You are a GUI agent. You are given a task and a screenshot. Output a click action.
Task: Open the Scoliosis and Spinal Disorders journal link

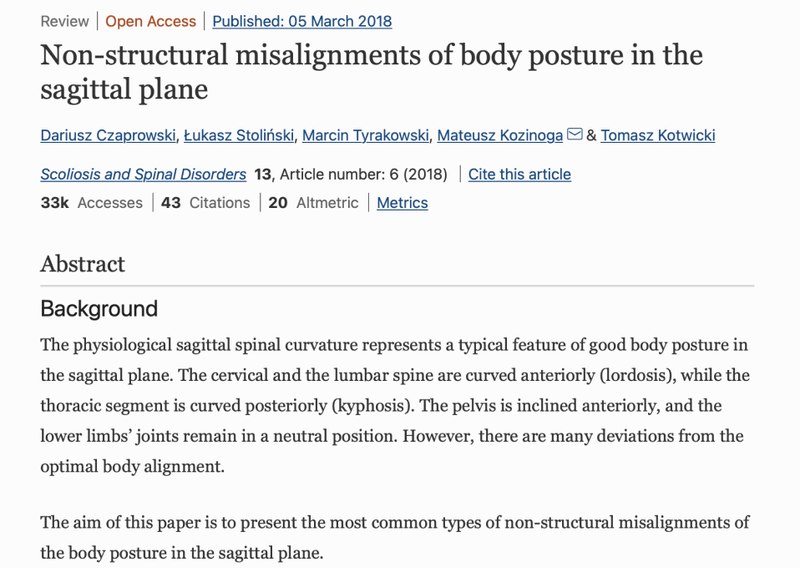[143, 175]
